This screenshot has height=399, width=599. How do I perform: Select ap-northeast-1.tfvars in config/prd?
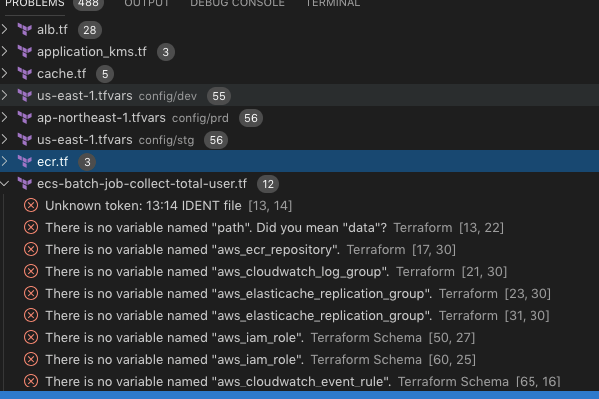pyautogui.click(x=300, y=118)
